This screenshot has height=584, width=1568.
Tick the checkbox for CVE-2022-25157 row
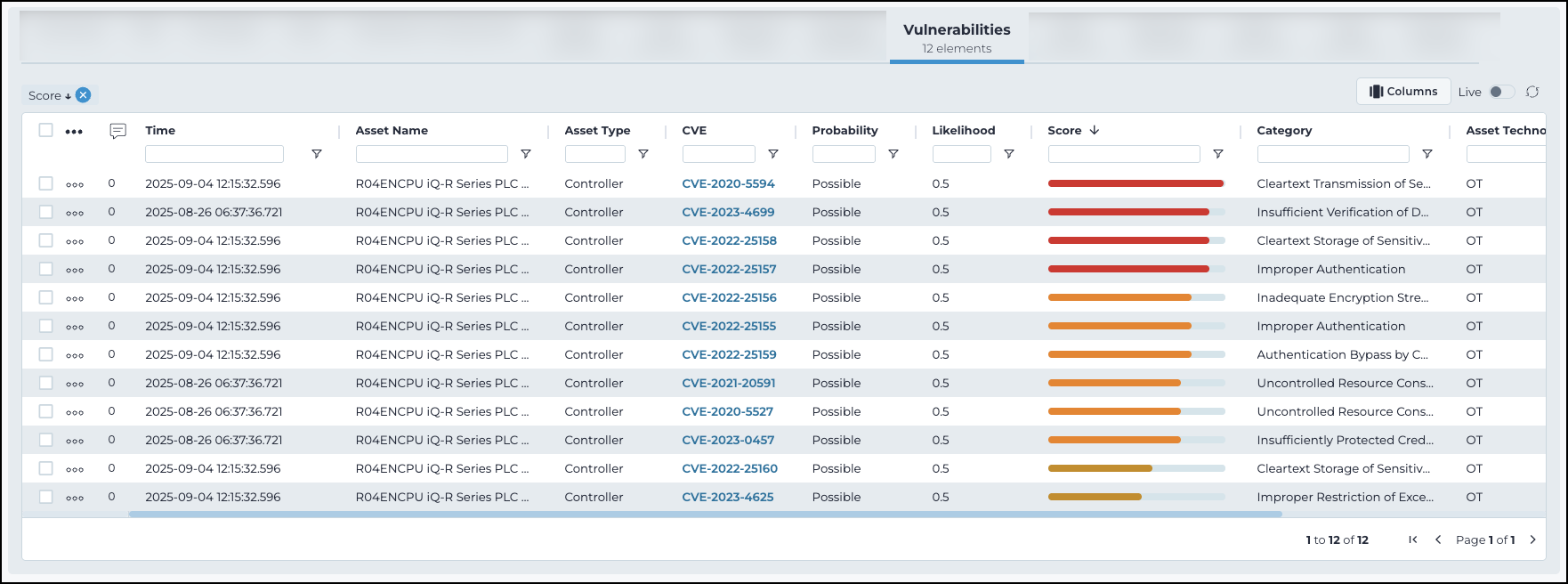tap(46, 269)
